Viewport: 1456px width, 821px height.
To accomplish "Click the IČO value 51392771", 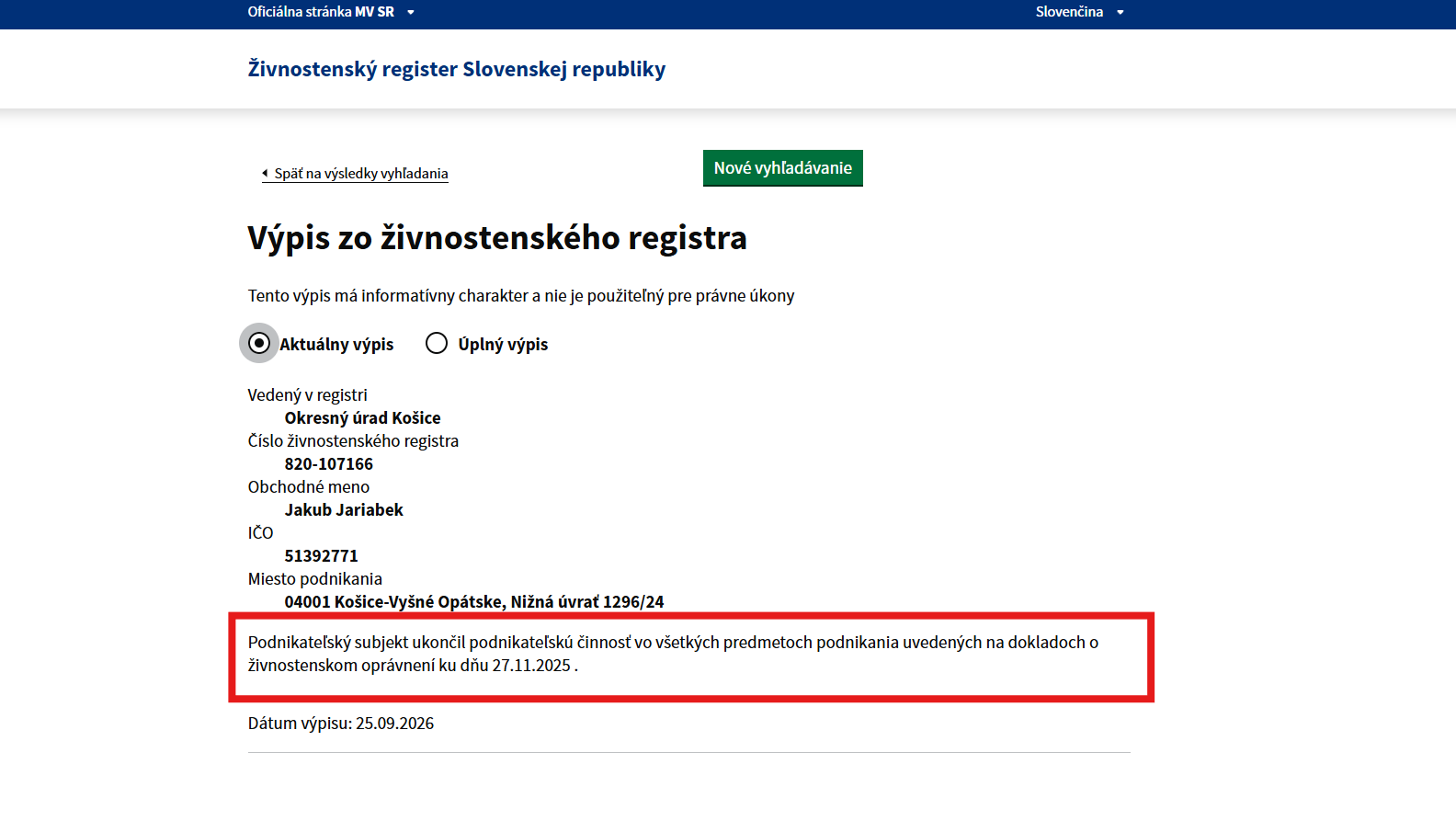I will point(322,555).
